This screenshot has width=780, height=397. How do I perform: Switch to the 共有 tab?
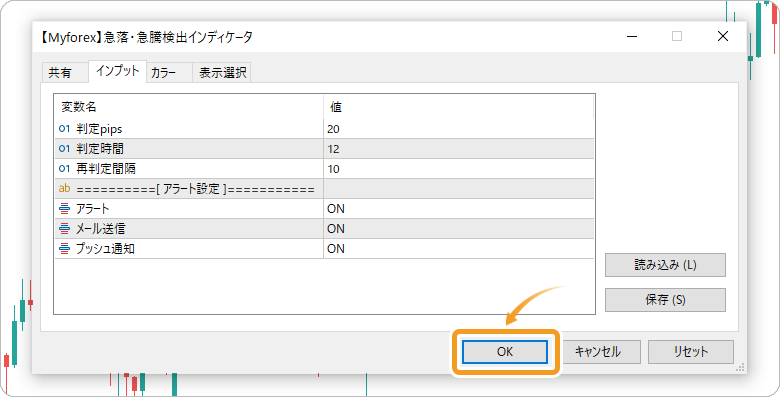pos(60,73)
